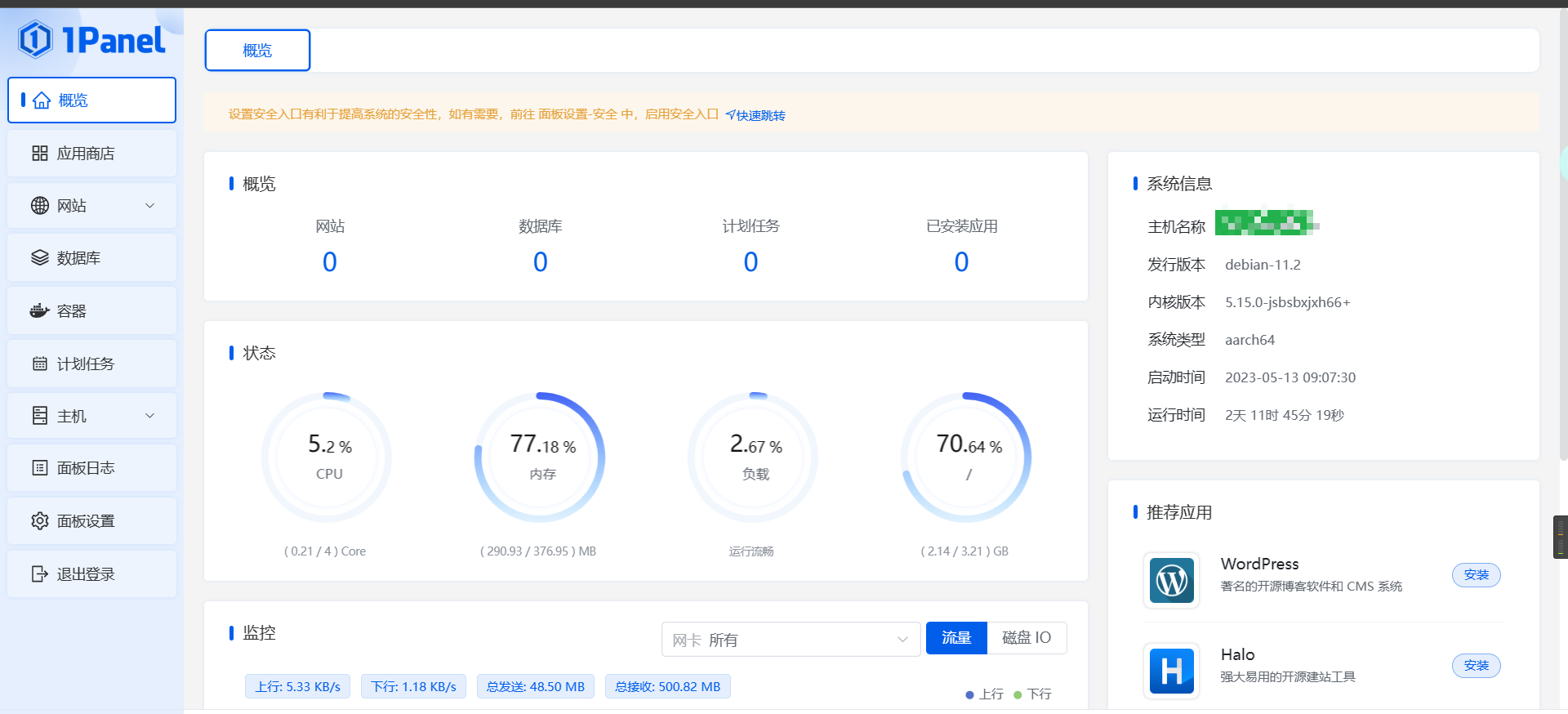Toggle the 下行 chart legend
This screenshot has height=714, width=1568.
1032,694
